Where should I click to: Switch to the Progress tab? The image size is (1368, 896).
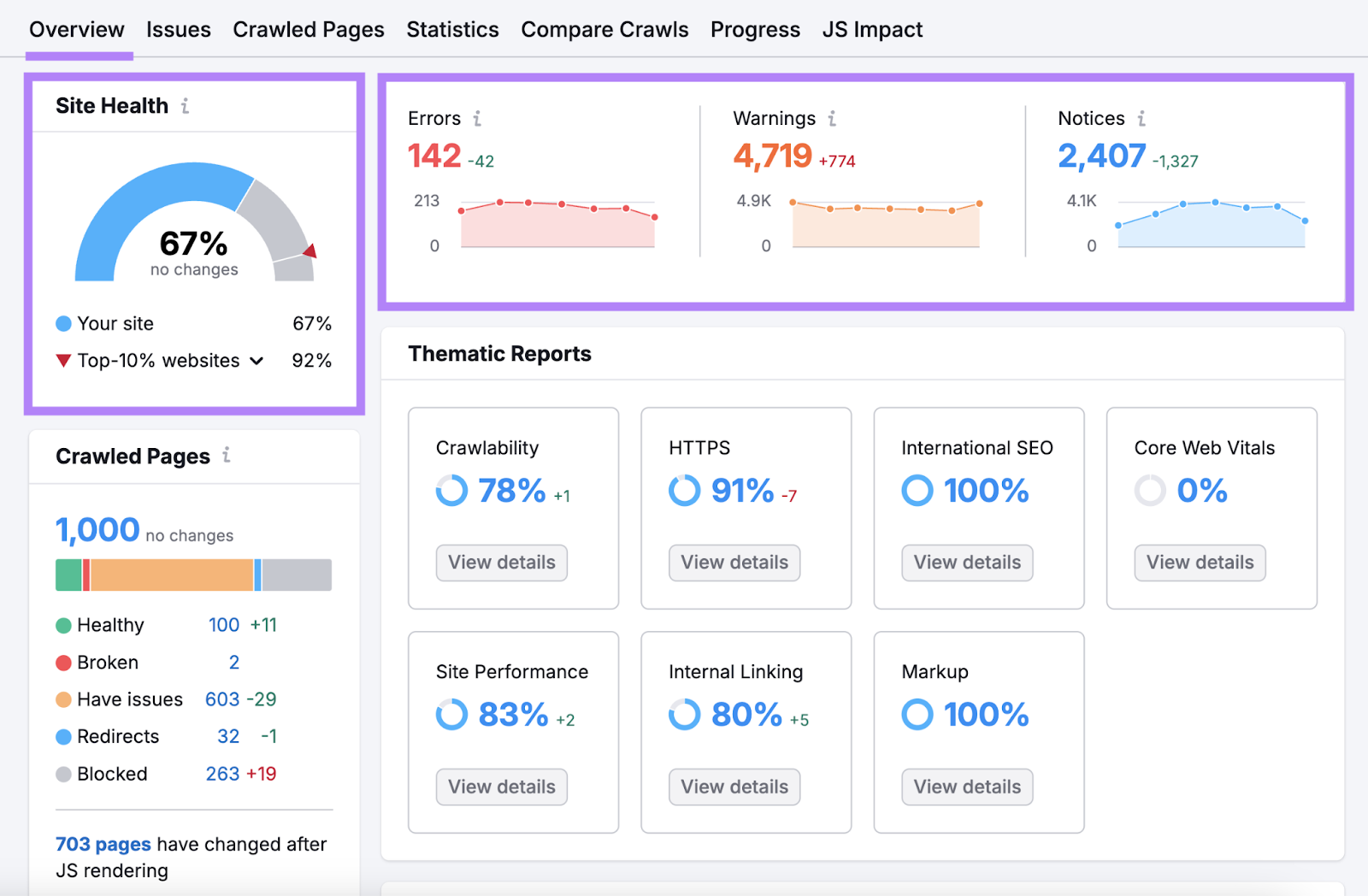pos(755,30)
